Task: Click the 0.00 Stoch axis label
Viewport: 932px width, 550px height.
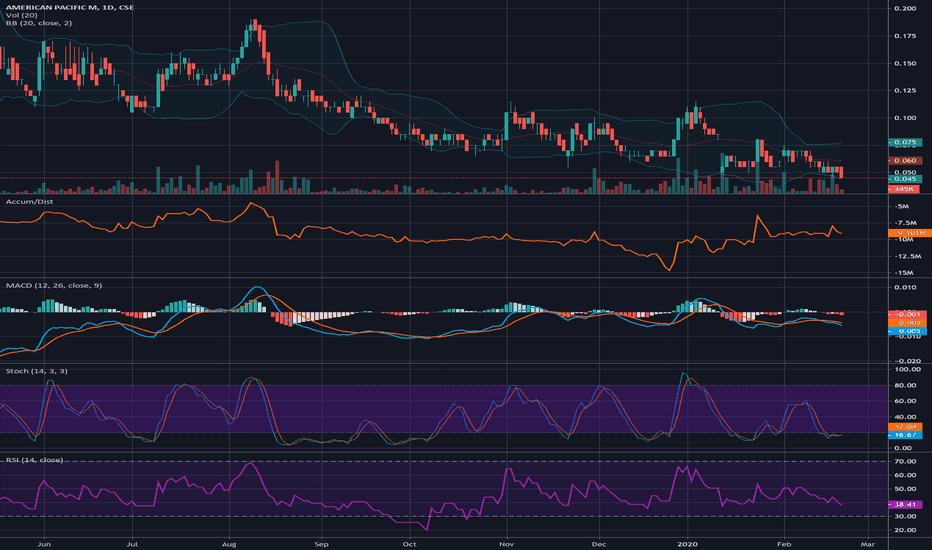Action: (903, 448)
